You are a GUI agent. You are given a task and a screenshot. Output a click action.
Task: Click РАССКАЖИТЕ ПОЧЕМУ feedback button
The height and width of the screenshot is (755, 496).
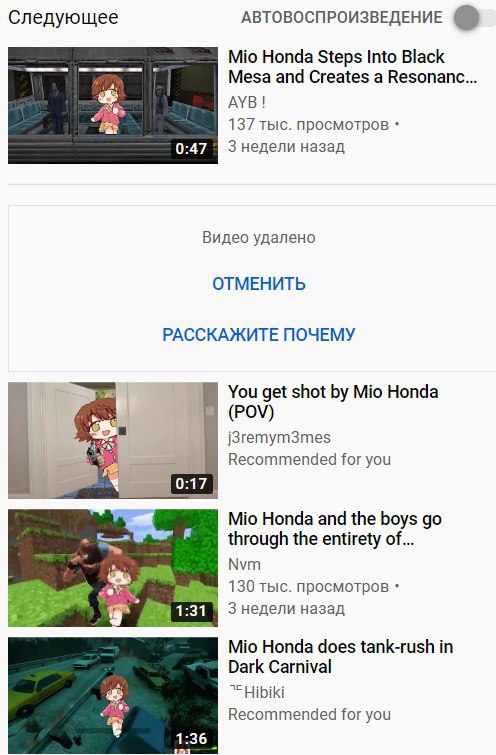click(259, 335)
